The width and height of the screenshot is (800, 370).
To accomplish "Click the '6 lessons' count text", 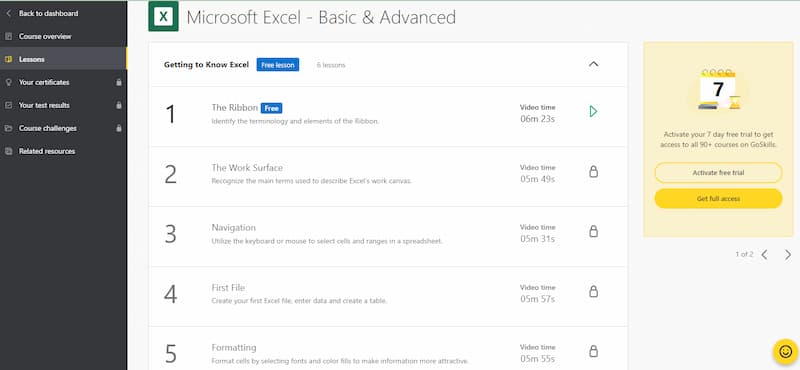I will click(331, 65).
